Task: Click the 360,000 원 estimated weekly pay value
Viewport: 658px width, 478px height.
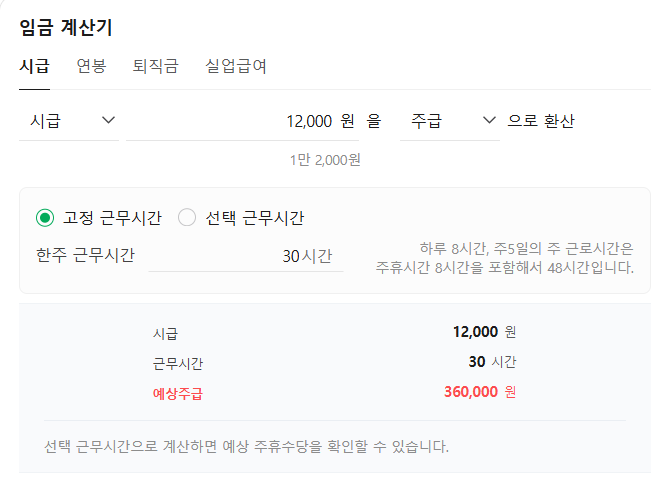Action: pyautogui.click(x=480, y=392)
